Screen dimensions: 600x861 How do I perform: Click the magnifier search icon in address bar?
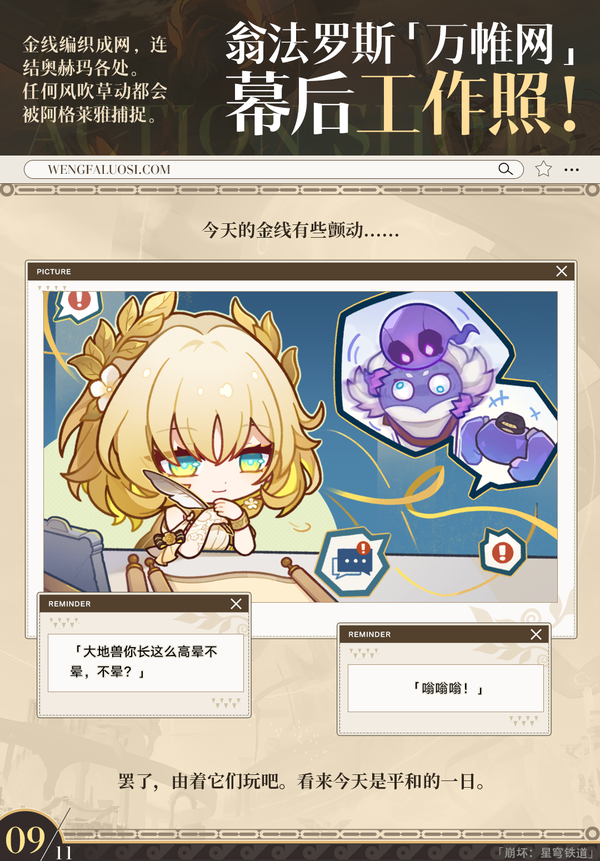click(506, 169)
